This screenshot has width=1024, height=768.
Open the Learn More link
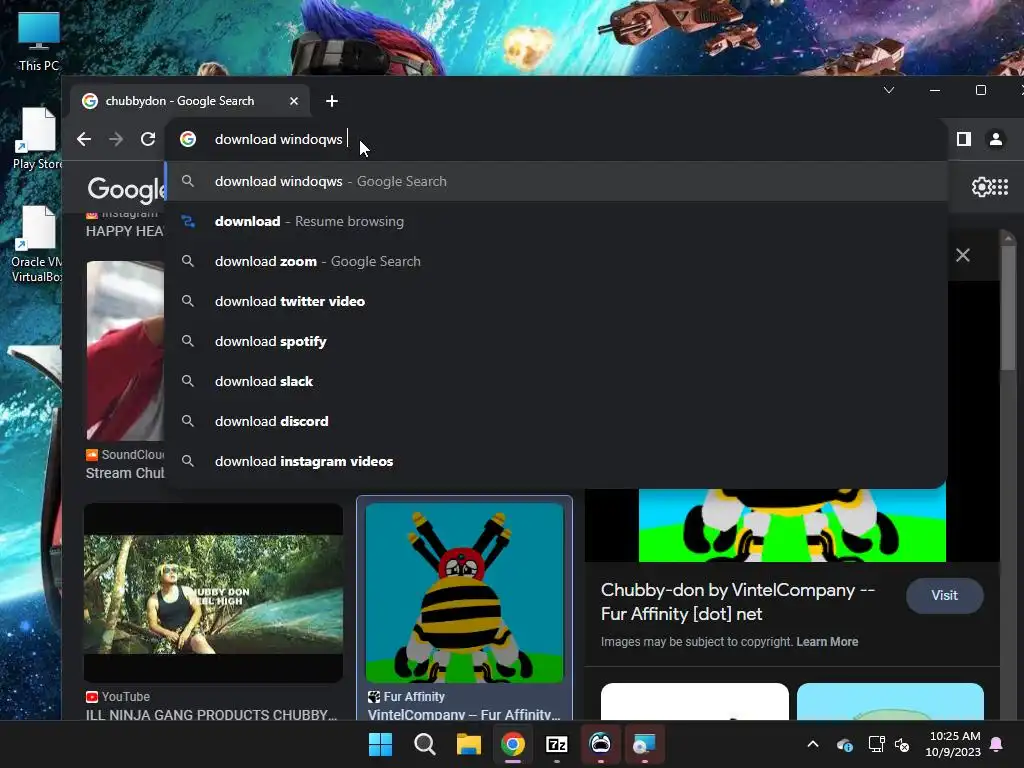[x=827, y=642]
